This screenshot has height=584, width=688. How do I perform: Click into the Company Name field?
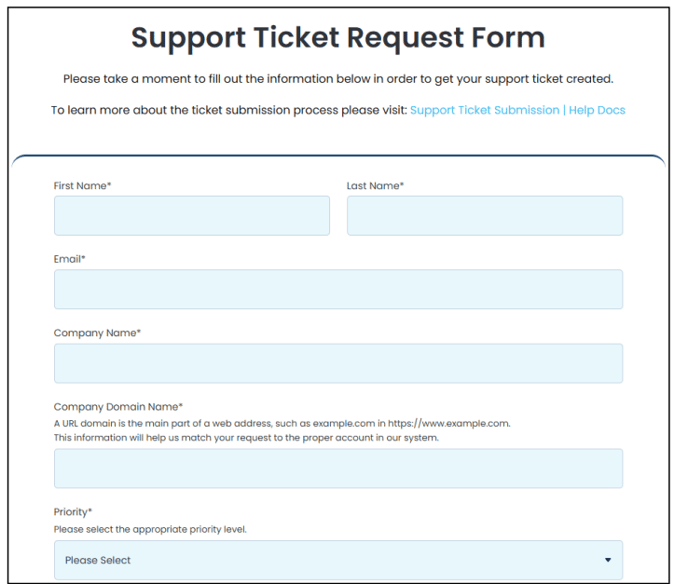tap(338, 363)
